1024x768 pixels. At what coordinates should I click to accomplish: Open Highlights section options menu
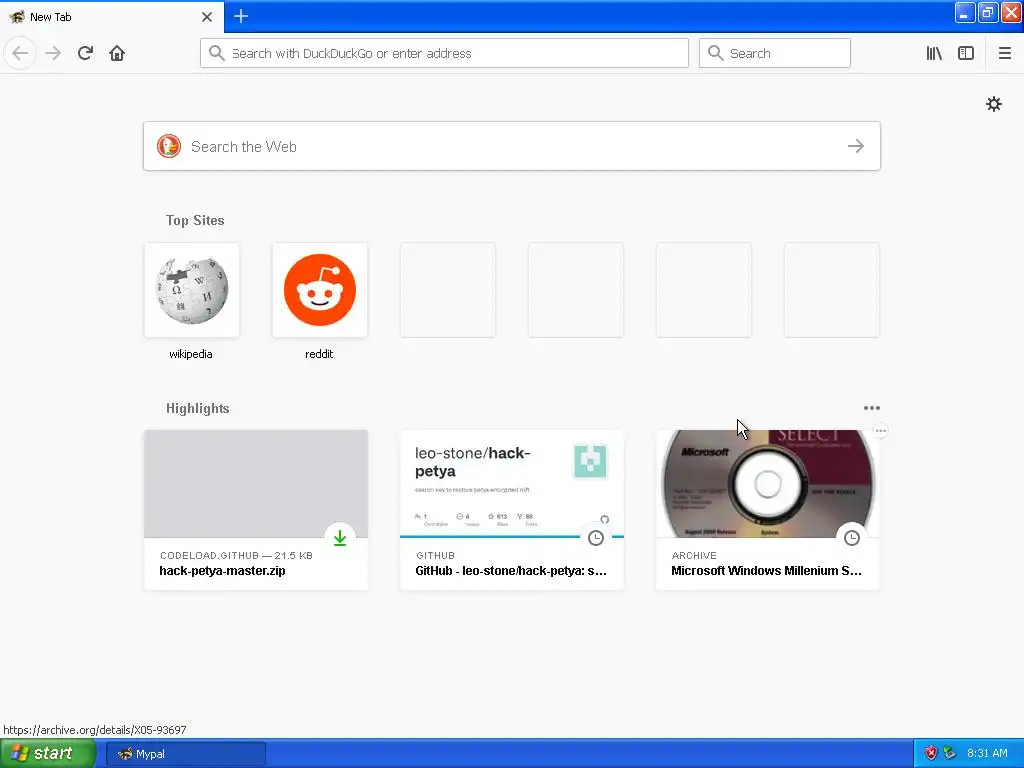871,408
